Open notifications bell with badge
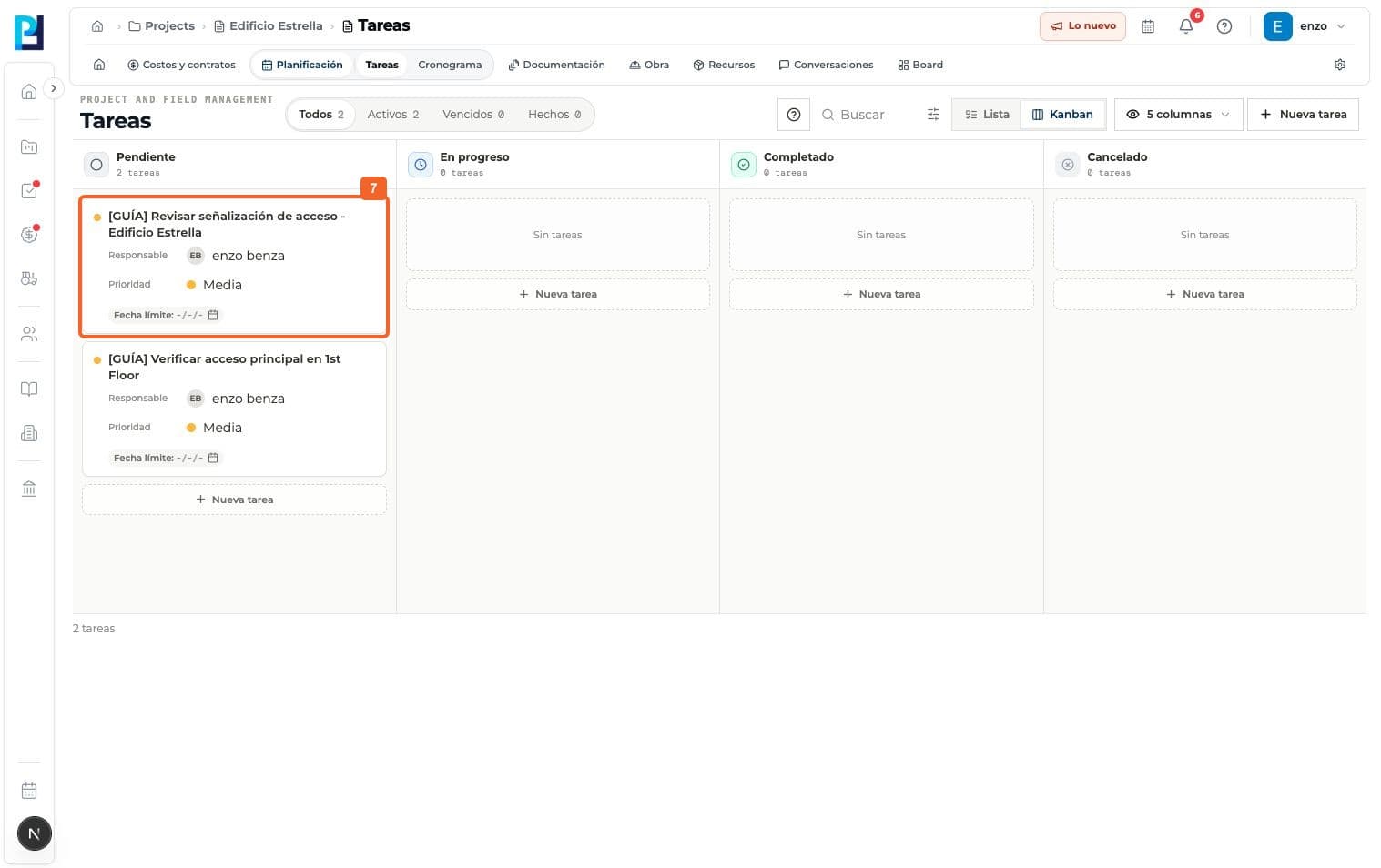Screen dimensions: 1381x868 (1186, 26)
